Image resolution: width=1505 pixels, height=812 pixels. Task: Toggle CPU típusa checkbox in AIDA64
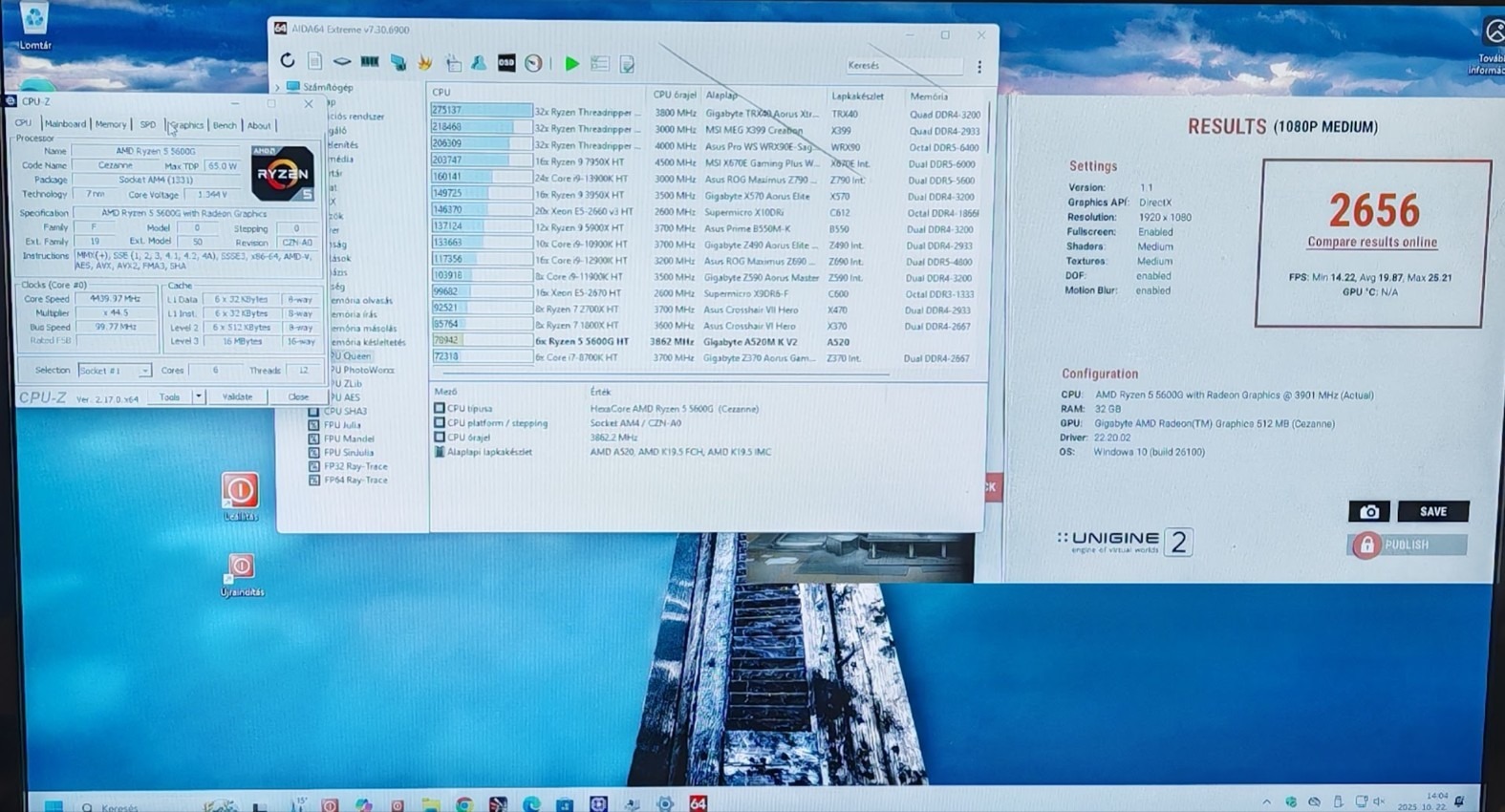pyautogui.click(x=440, y=408)
